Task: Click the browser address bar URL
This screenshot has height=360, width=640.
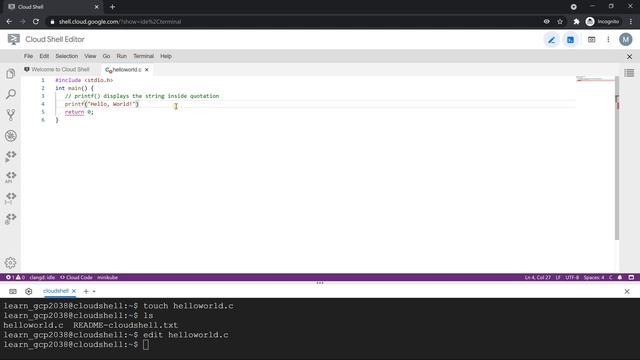Action: (x=120, y=22)
